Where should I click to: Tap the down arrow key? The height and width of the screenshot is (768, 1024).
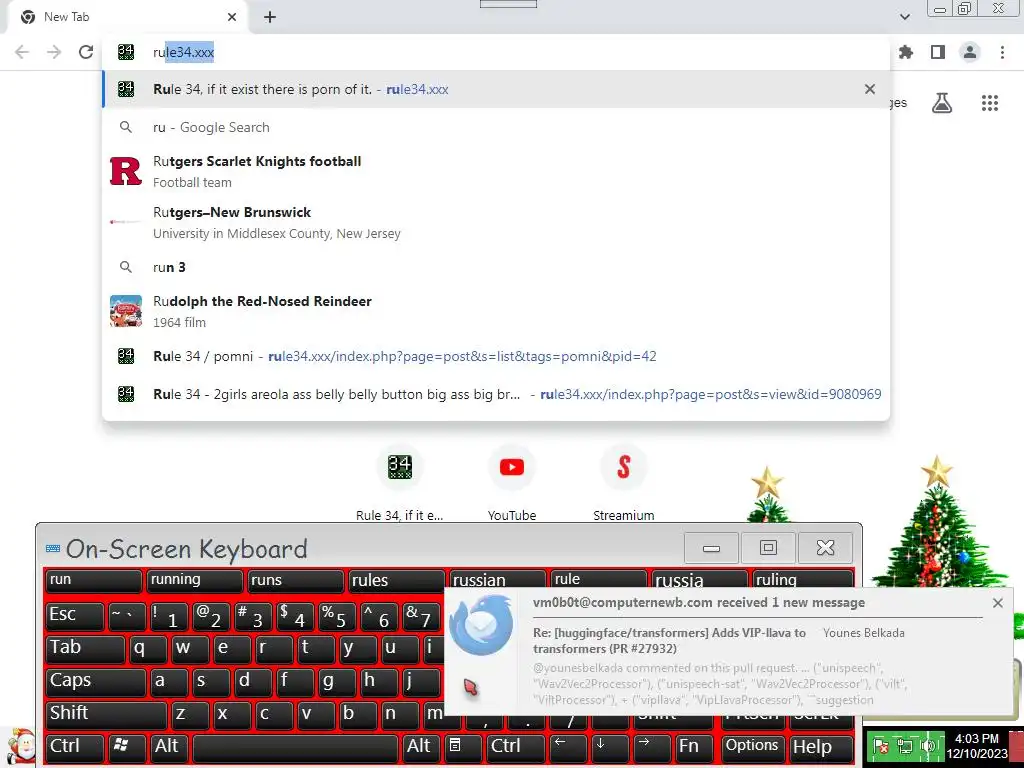pyautogui.click(x=609, y=747)
